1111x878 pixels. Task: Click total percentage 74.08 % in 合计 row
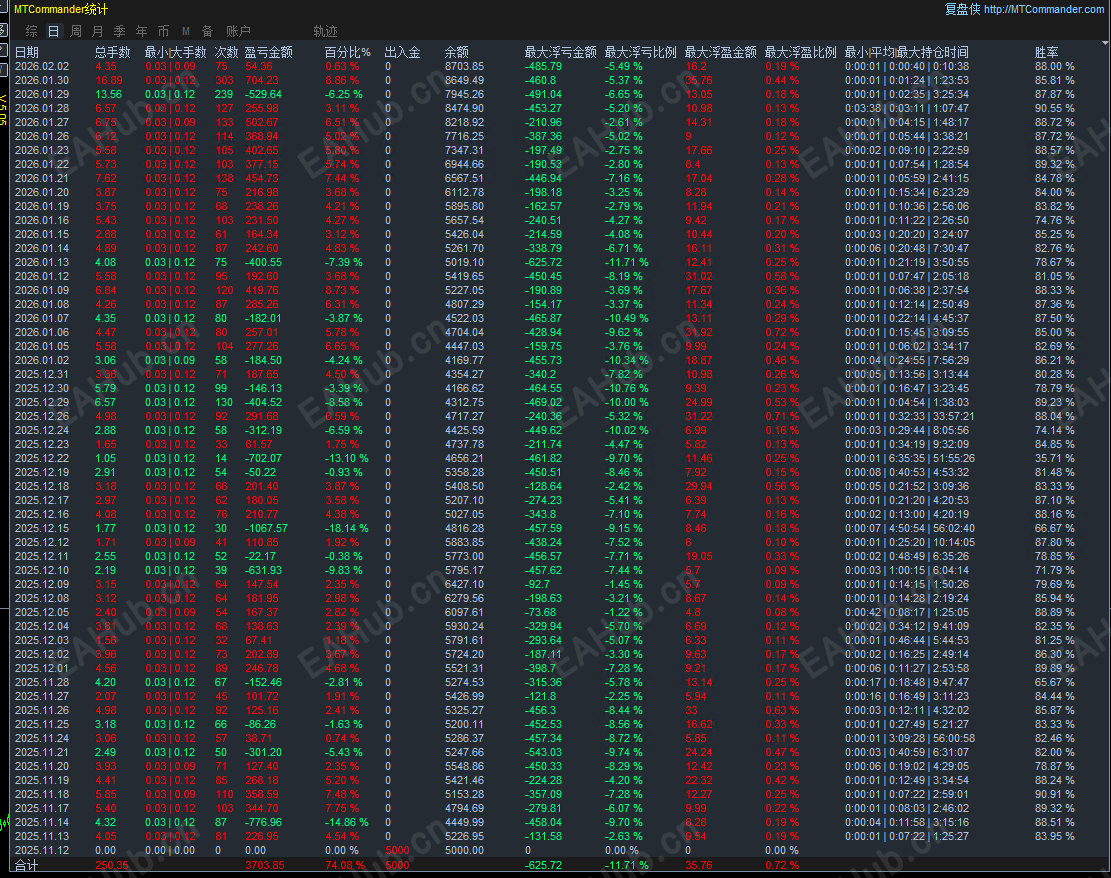click(345, 865)
